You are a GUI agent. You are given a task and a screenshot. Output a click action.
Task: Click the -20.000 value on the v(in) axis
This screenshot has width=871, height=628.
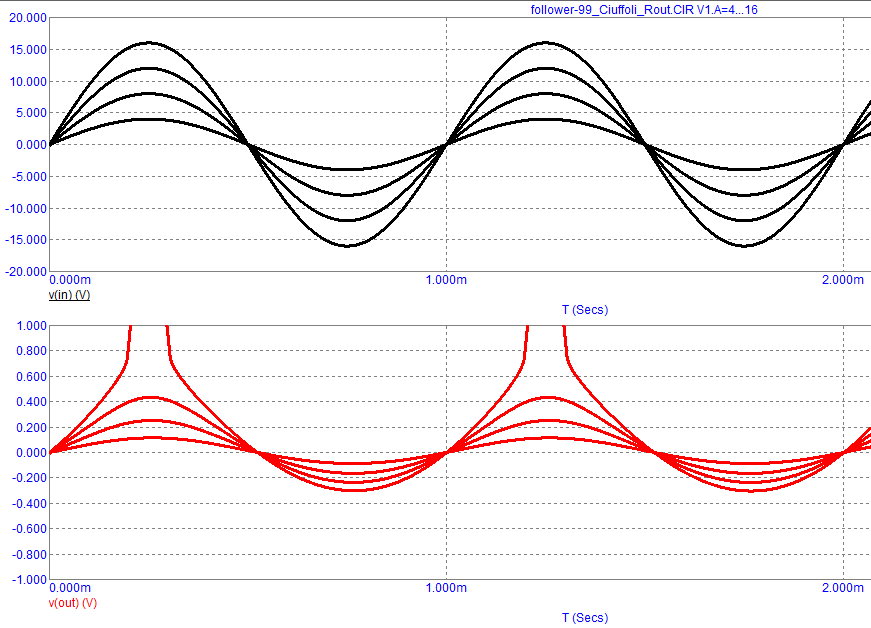click(26, 272)
